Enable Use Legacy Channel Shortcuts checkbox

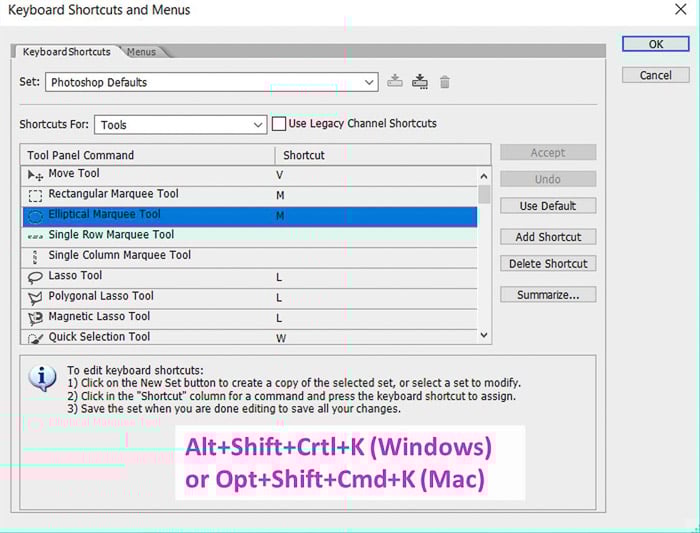pos(279,124)
